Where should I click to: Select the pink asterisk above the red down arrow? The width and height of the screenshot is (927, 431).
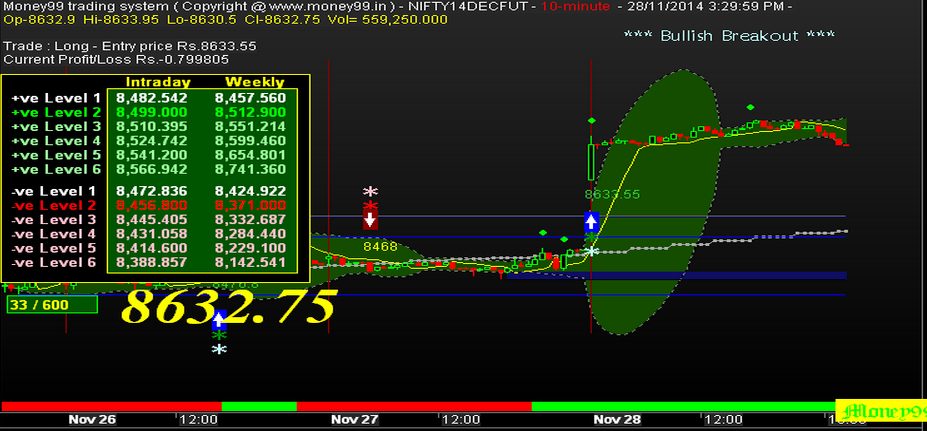pos(370,192)
